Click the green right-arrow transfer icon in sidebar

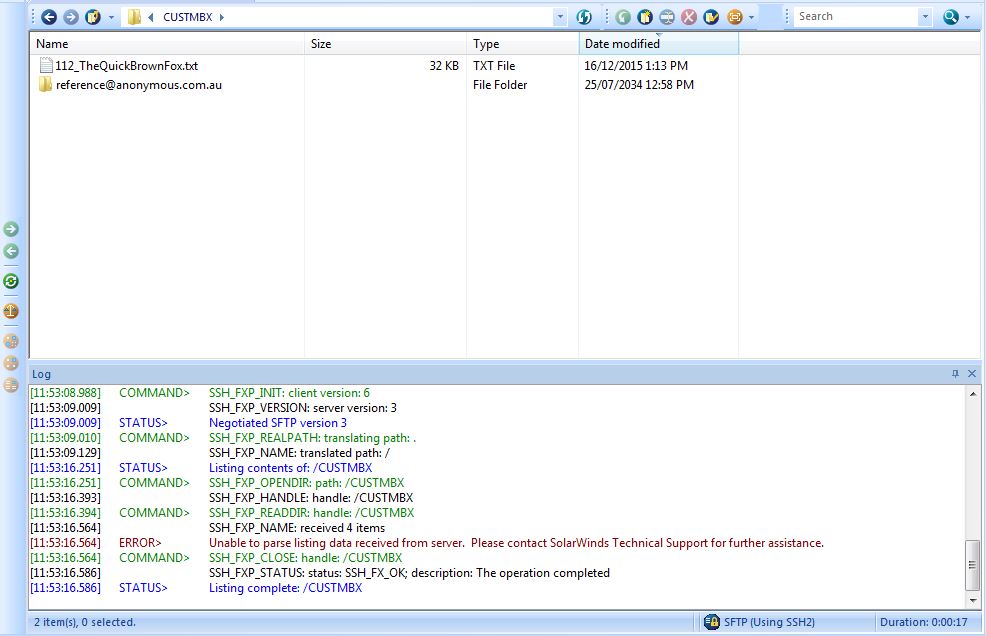click(11, 229)
